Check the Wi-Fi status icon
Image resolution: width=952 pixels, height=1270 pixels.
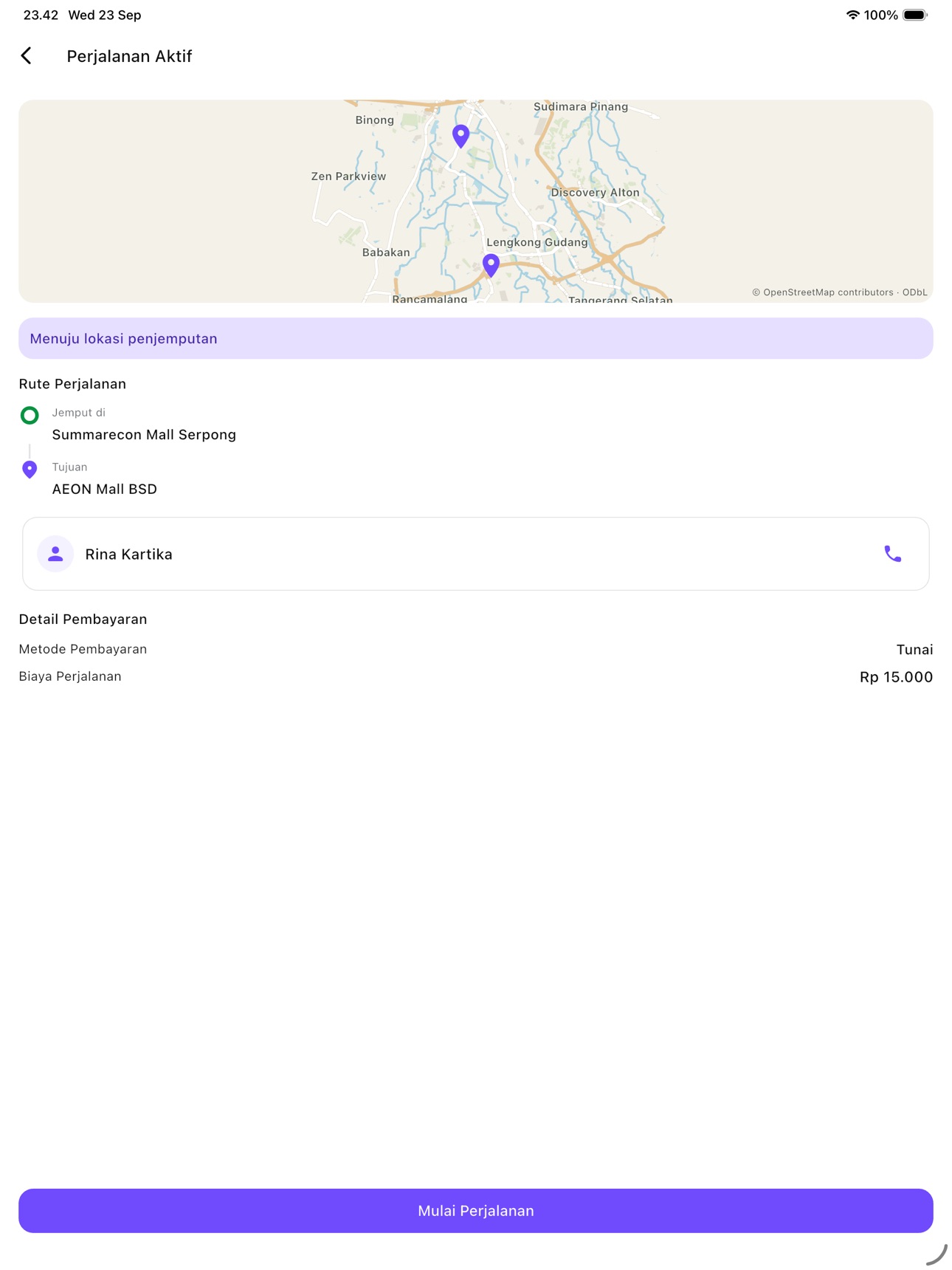[x=852, y=15]
